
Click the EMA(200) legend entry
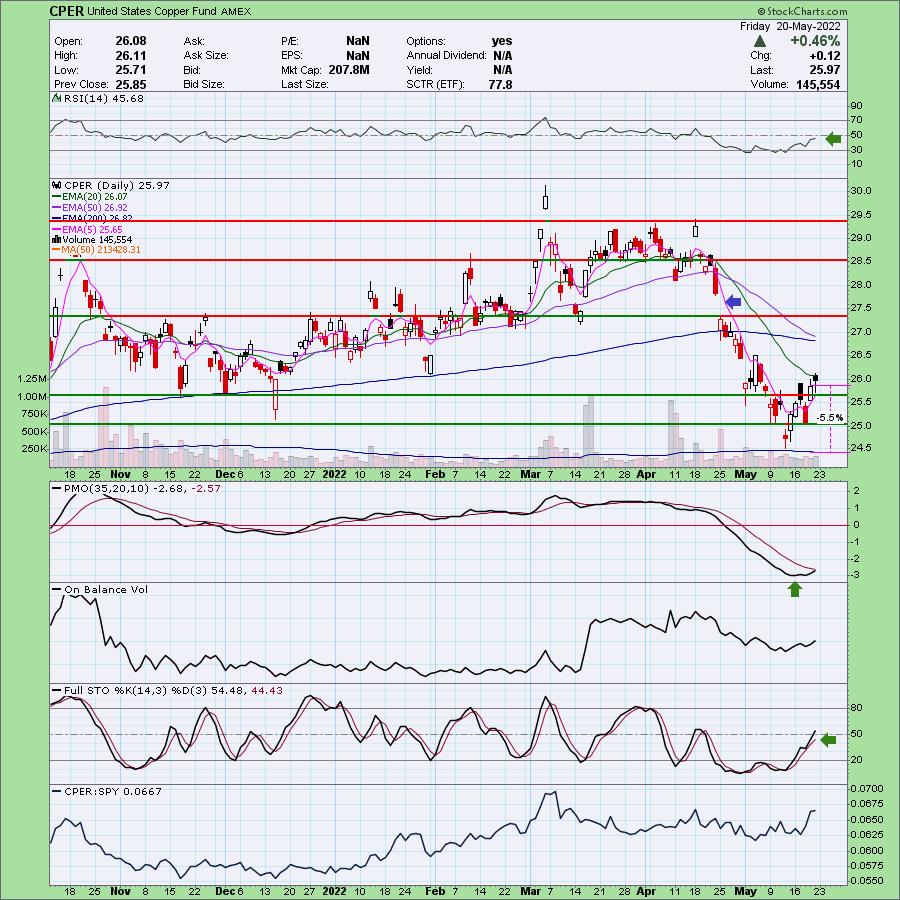click(x=92, y=218)
